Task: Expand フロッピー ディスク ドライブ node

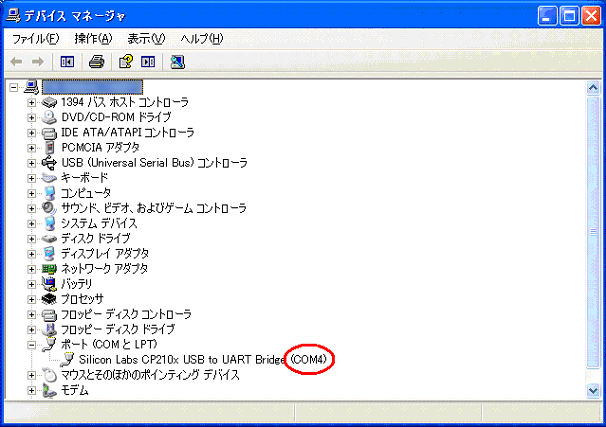Action: (x=32, y=330)
